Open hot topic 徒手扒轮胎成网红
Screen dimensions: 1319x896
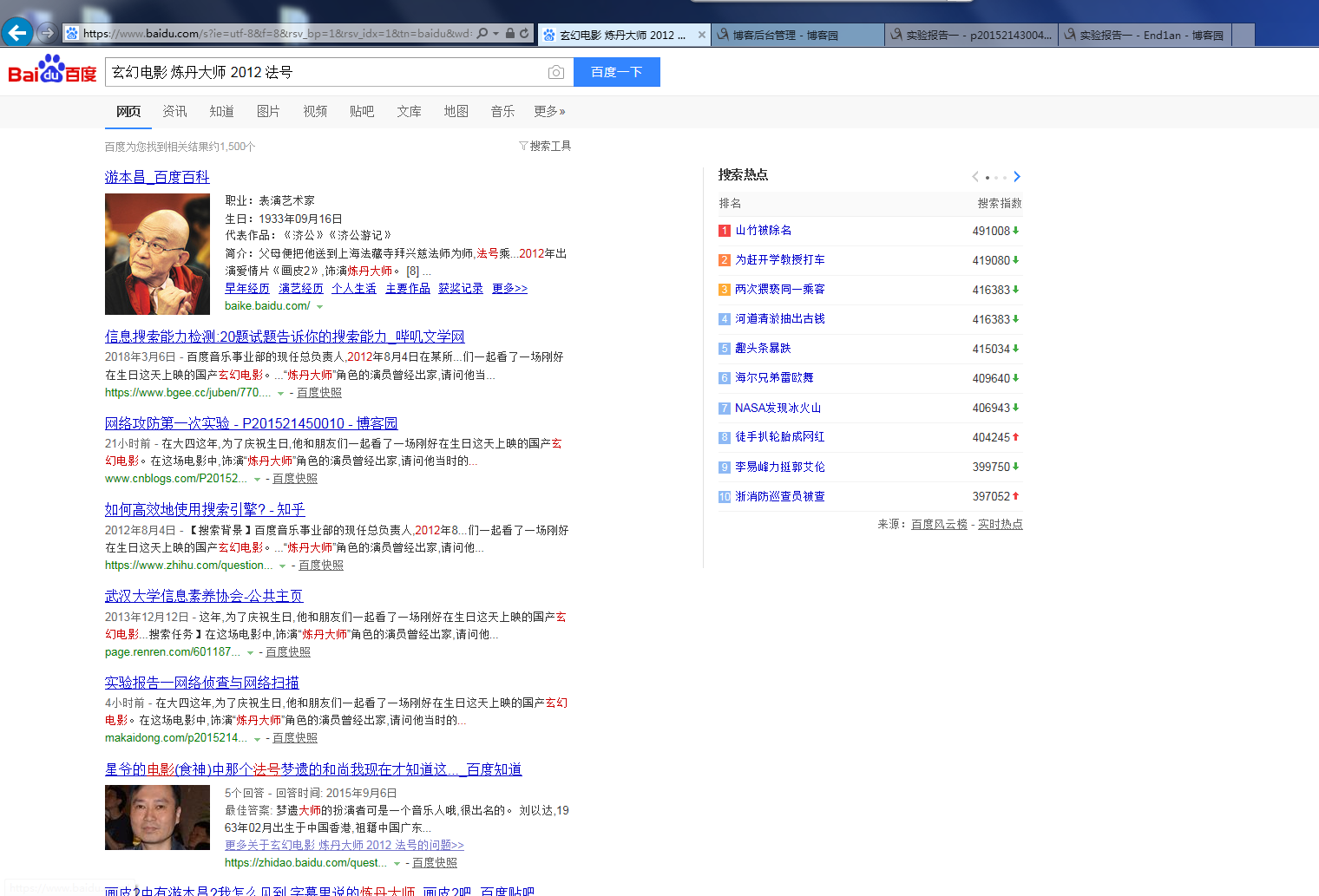coord(780,437)
